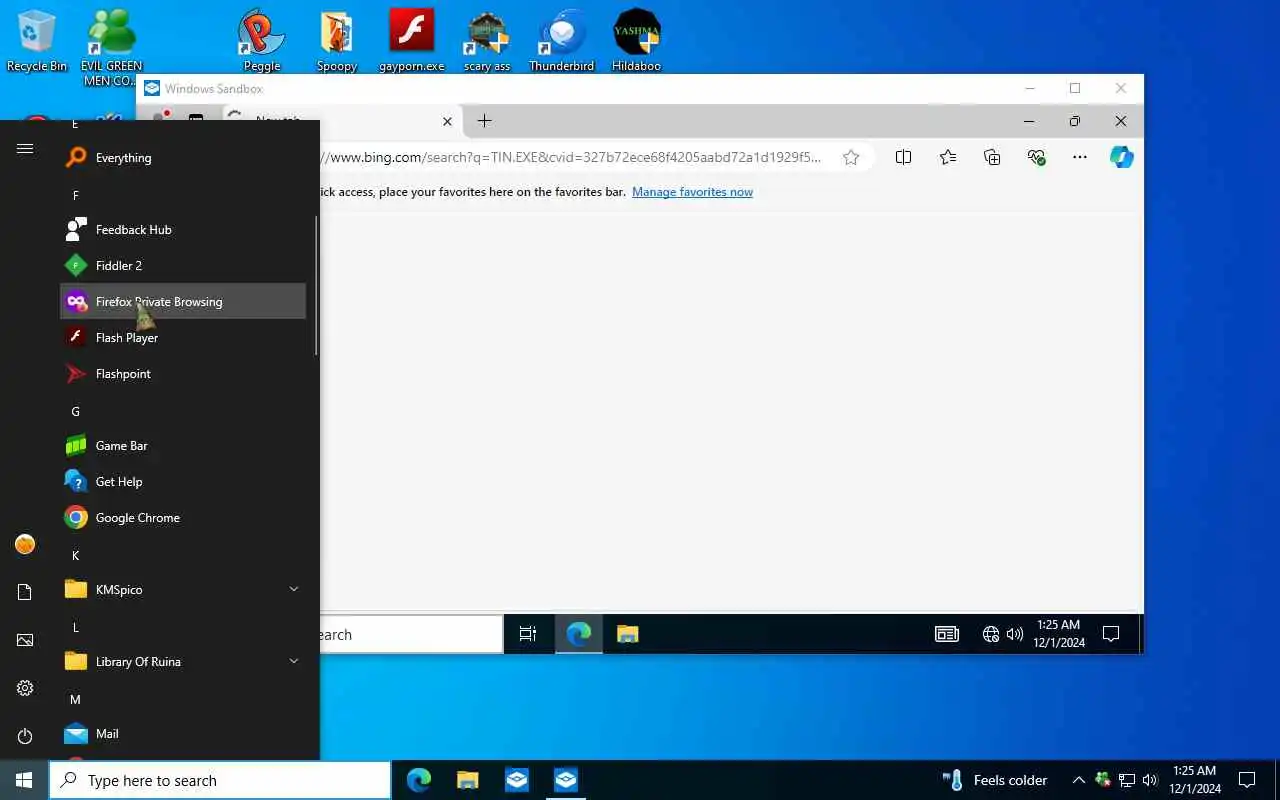The image size is (1280, 800).
Task: Open File Explorer on host taskbar
Action: click(468, 780)
